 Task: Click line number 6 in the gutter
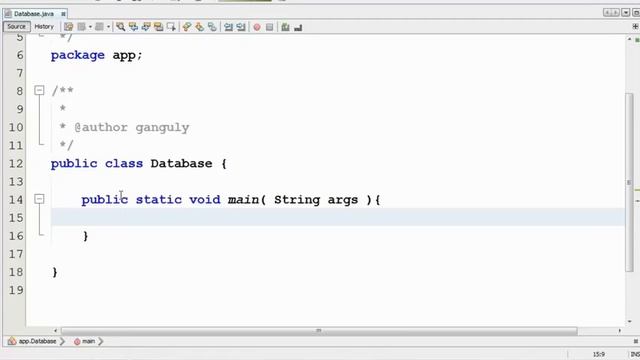click(x=20, y=55)
